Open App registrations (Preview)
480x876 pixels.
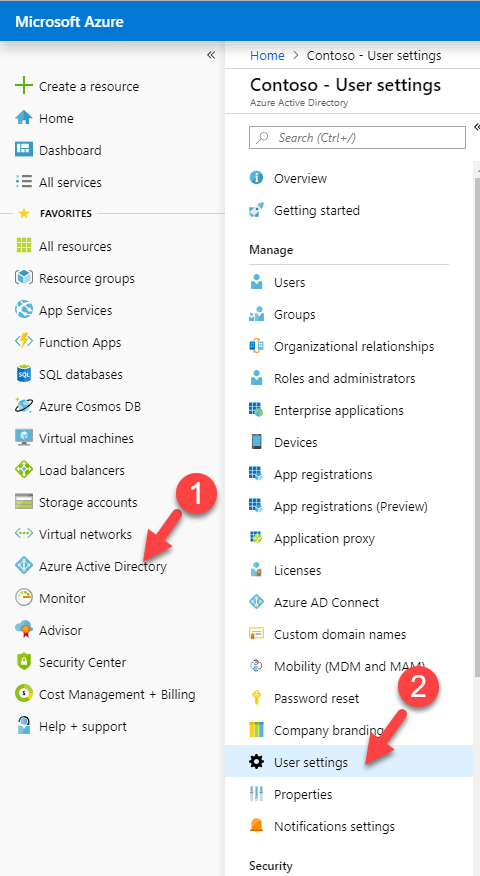(x=349, y=506)
